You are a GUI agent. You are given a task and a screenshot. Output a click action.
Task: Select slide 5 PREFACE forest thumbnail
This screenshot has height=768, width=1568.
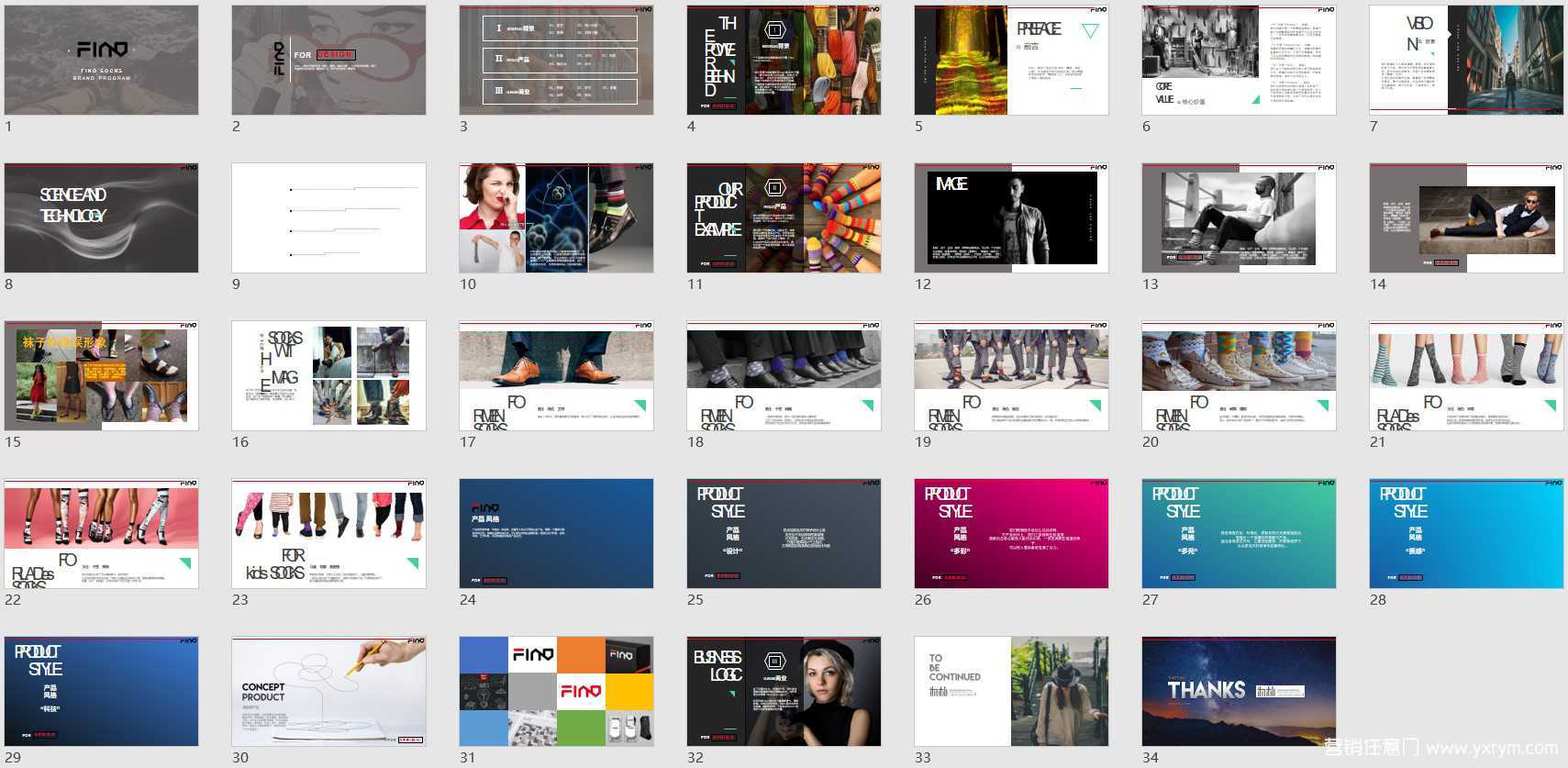1011,60
